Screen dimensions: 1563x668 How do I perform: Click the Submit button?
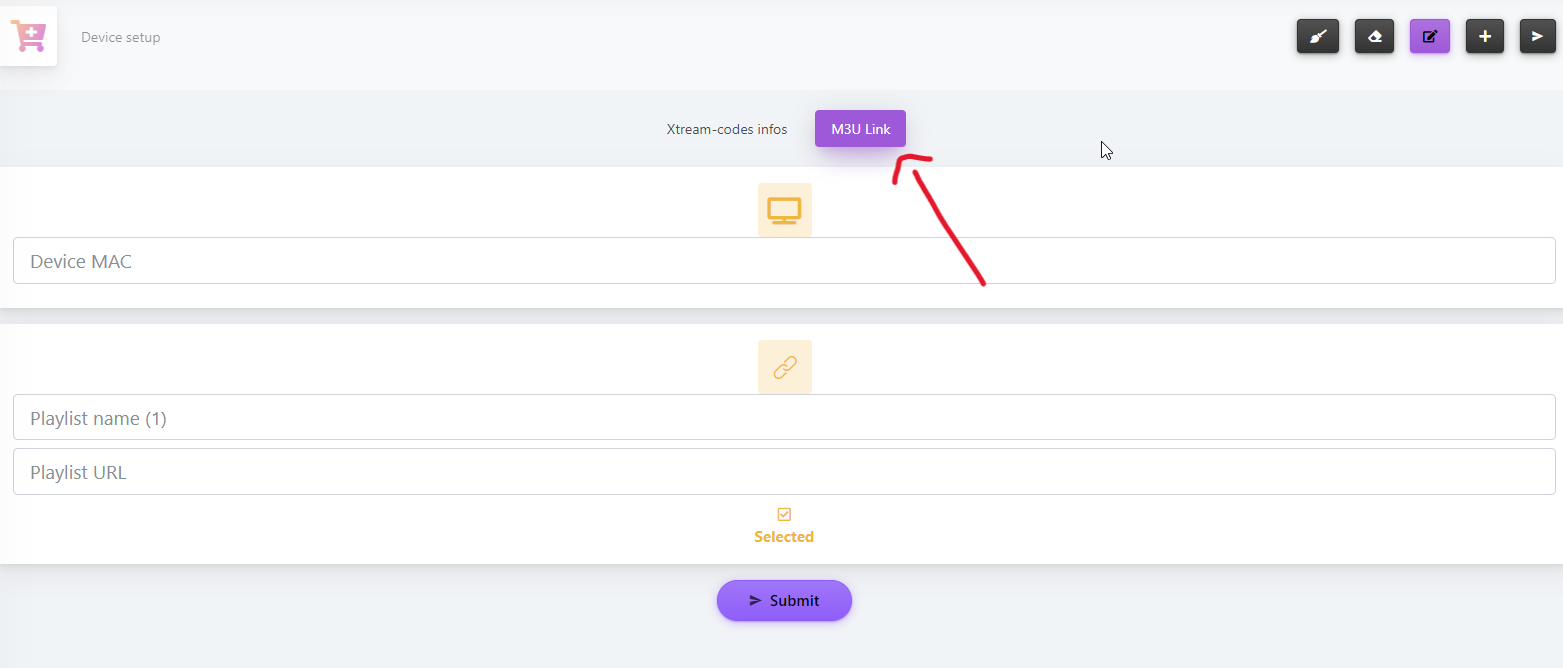[x=784, y=601]
